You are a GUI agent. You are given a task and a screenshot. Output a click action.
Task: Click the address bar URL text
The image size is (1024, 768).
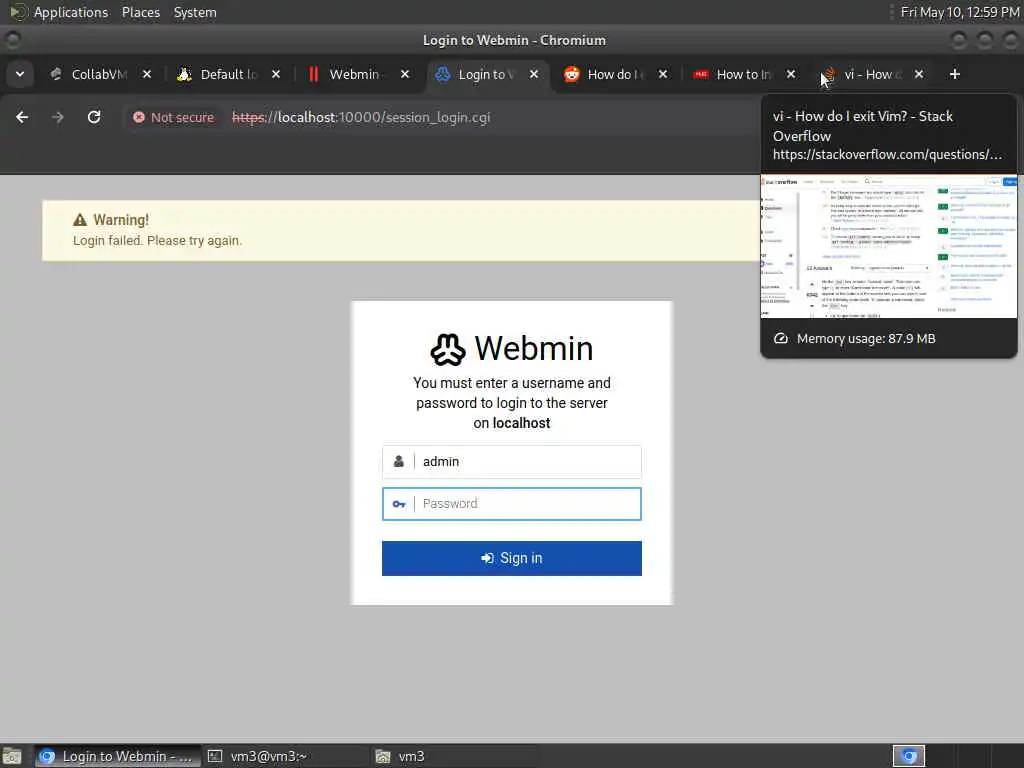[361, 118]
